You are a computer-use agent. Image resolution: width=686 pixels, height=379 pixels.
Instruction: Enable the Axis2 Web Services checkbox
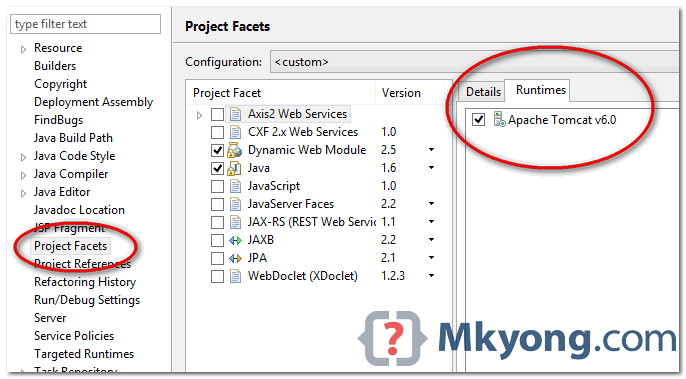point(217,114)
